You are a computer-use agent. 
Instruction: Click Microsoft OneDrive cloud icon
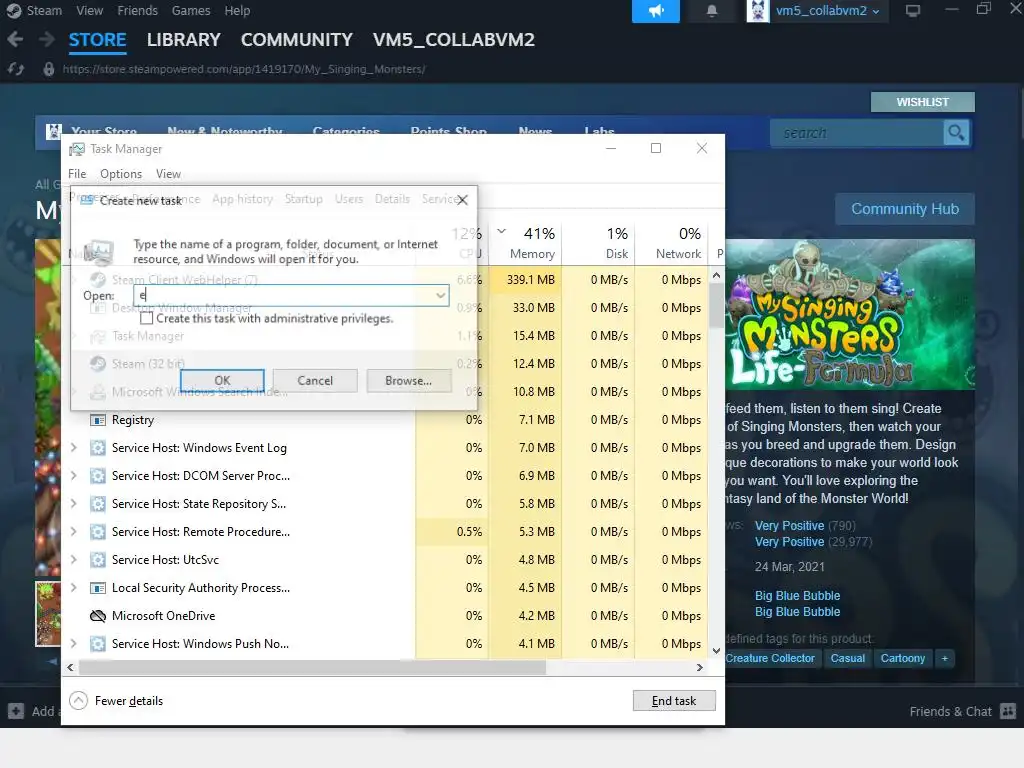pyautogui.click(x=97, y=616)
